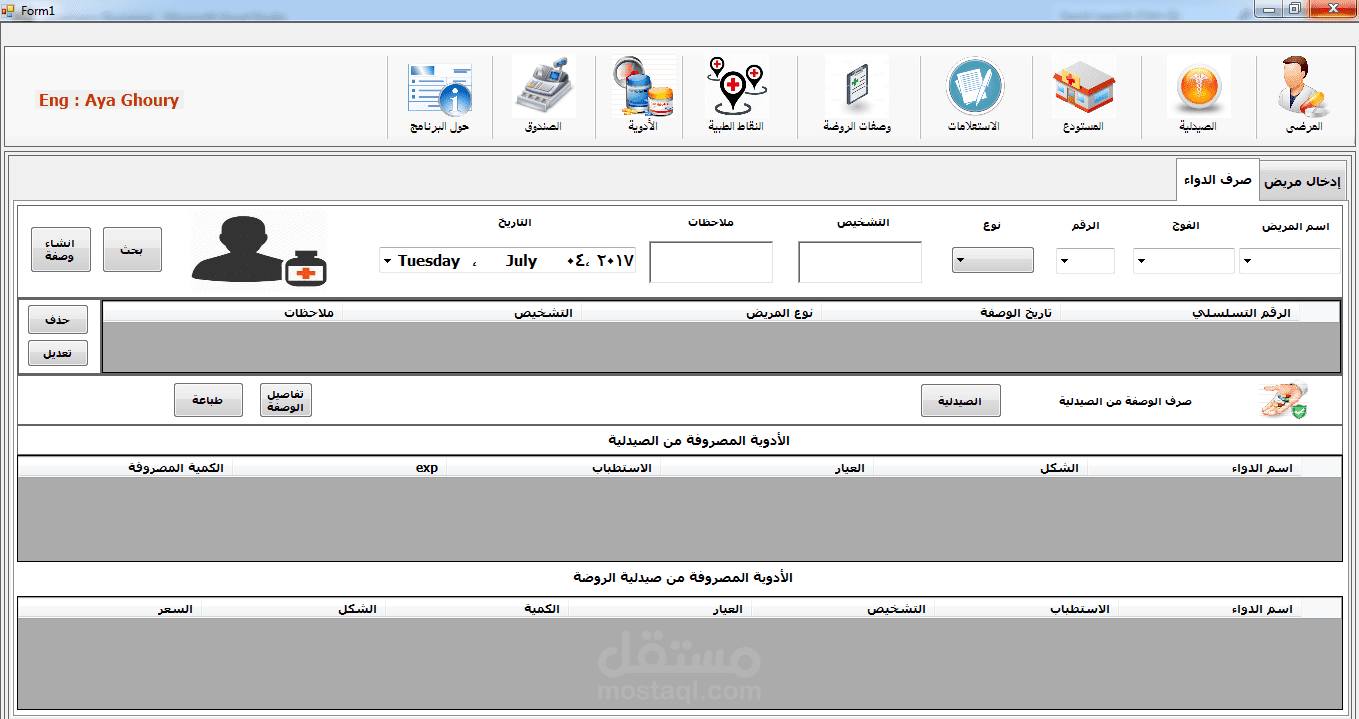Click the تفاصيل الوصفة details button
1359x719 pixels.
pos(286,401)
